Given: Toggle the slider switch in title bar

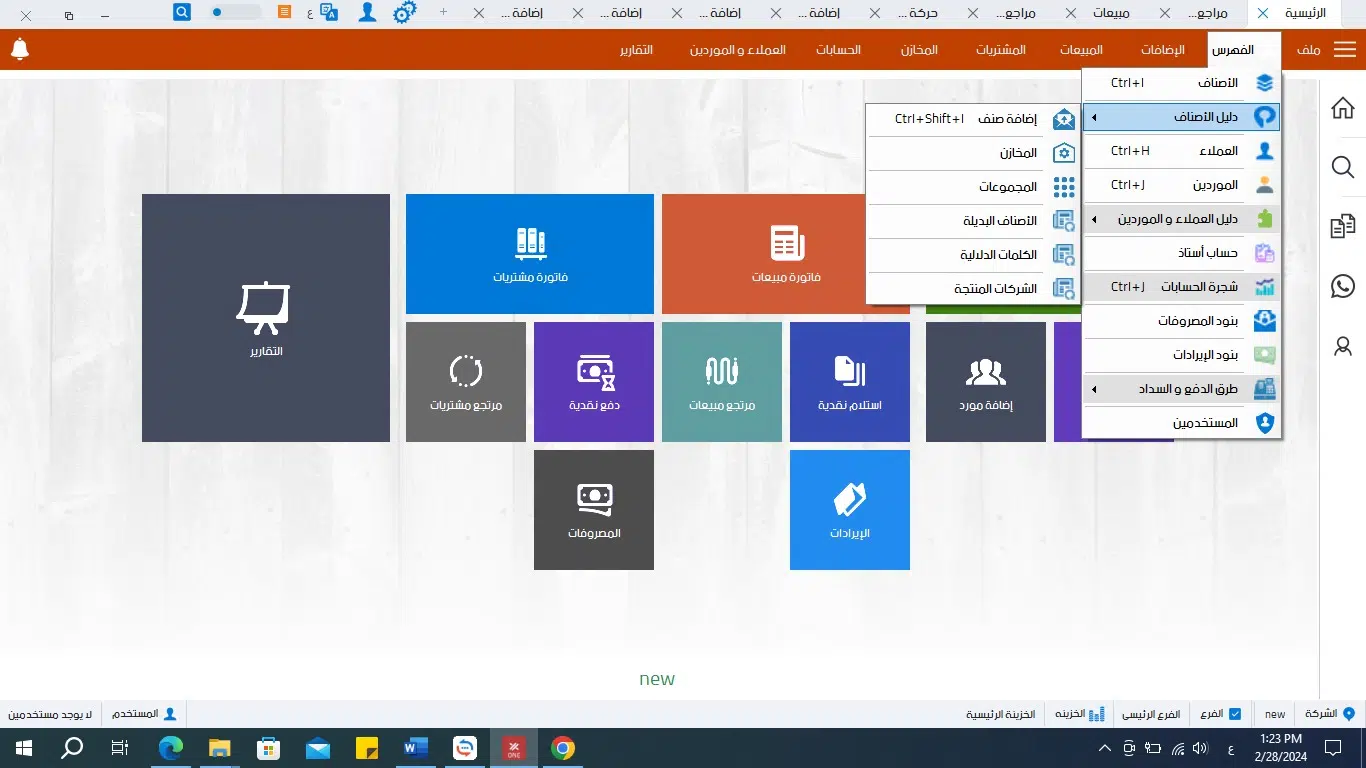Looking at the screenshot, I should tap(234, 13).
